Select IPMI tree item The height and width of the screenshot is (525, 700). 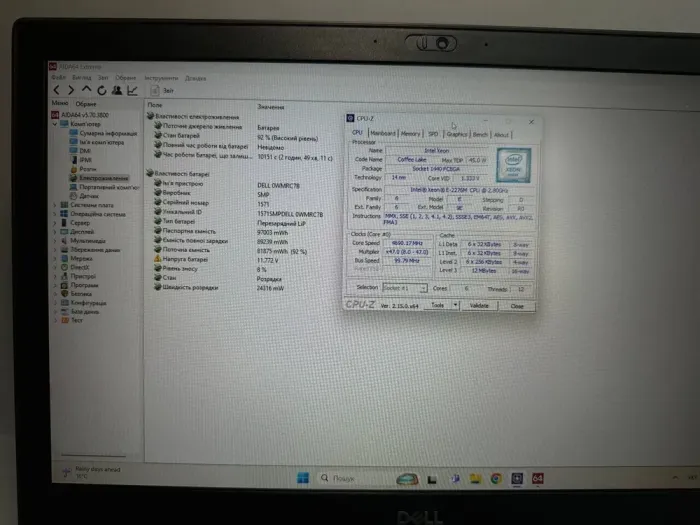coord(81,160)
